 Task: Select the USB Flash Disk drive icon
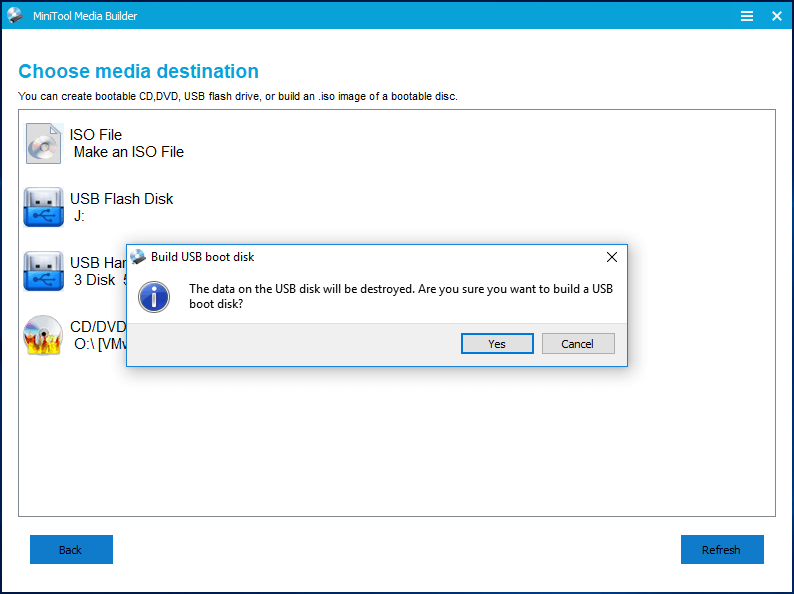(x=44, y=207)
